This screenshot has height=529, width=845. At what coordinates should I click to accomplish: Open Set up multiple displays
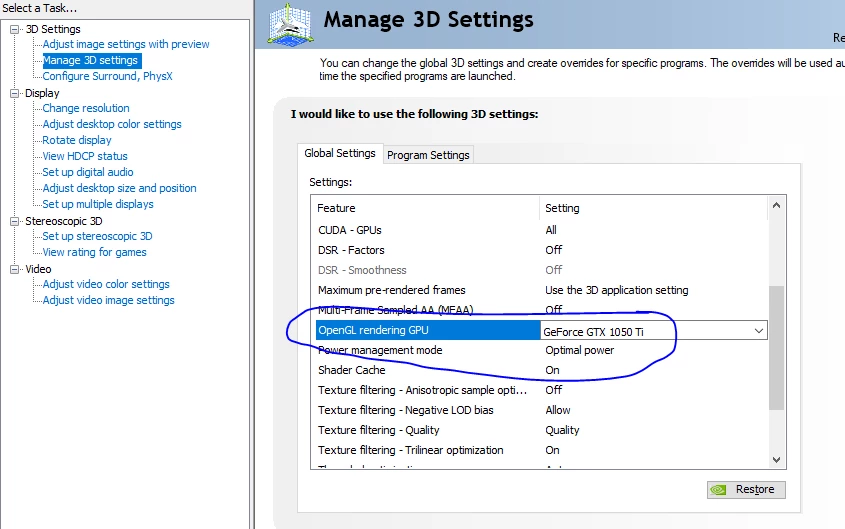[x=98, y=204]
